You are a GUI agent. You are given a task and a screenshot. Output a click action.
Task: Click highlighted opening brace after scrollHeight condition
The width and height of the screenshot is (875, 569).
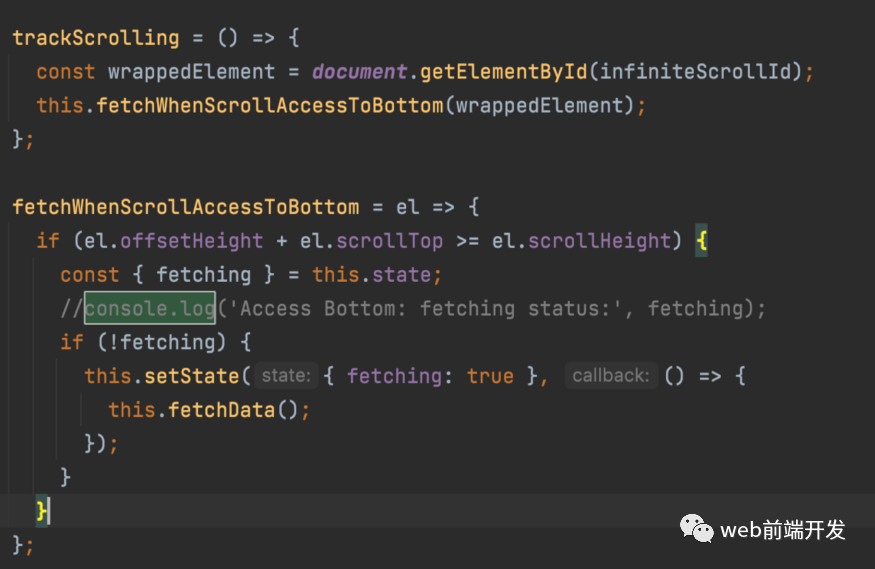point(701,241)
